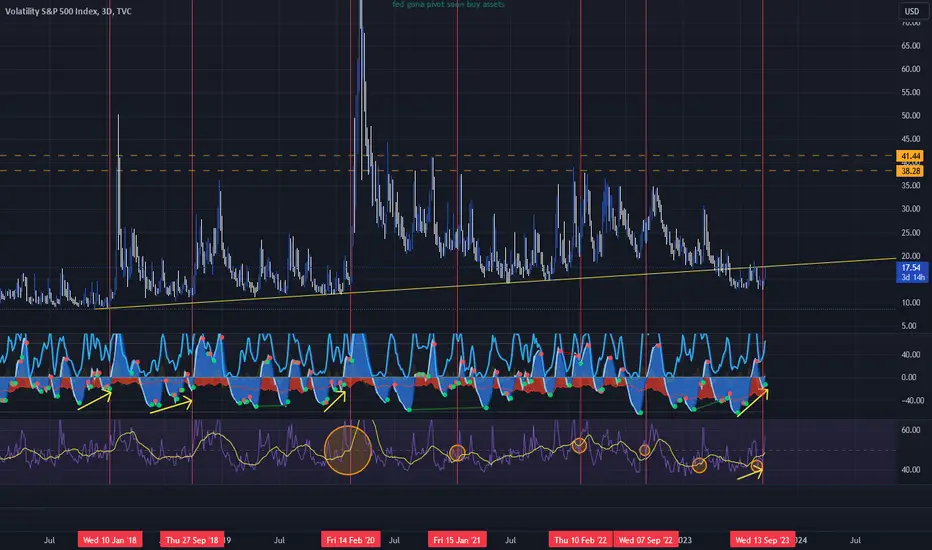Click the 55.00 price axis value
This screenshot has width=932, height=550.
tap(911, 92)
